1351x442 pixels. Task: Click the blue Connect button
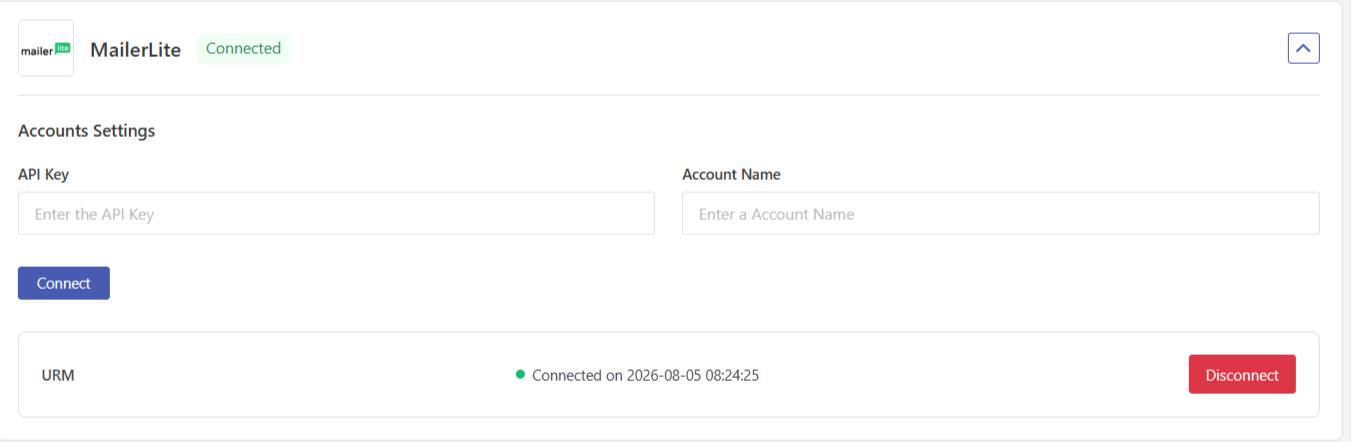pyautogui.click(x=64, y=283)
